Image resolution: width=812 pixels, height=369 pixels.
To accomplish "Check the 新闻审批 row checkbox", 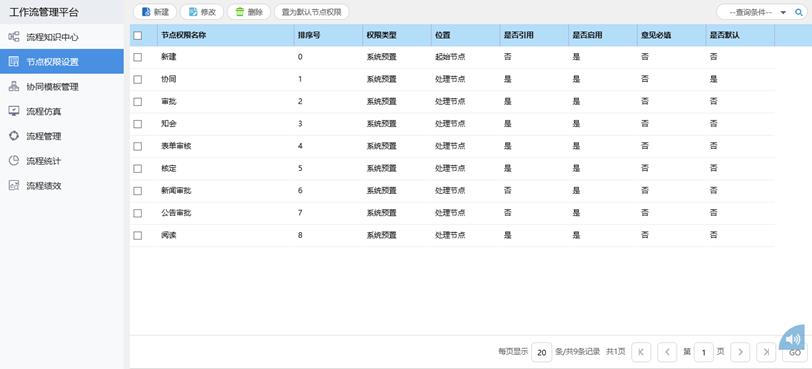I will pos(137,191).
